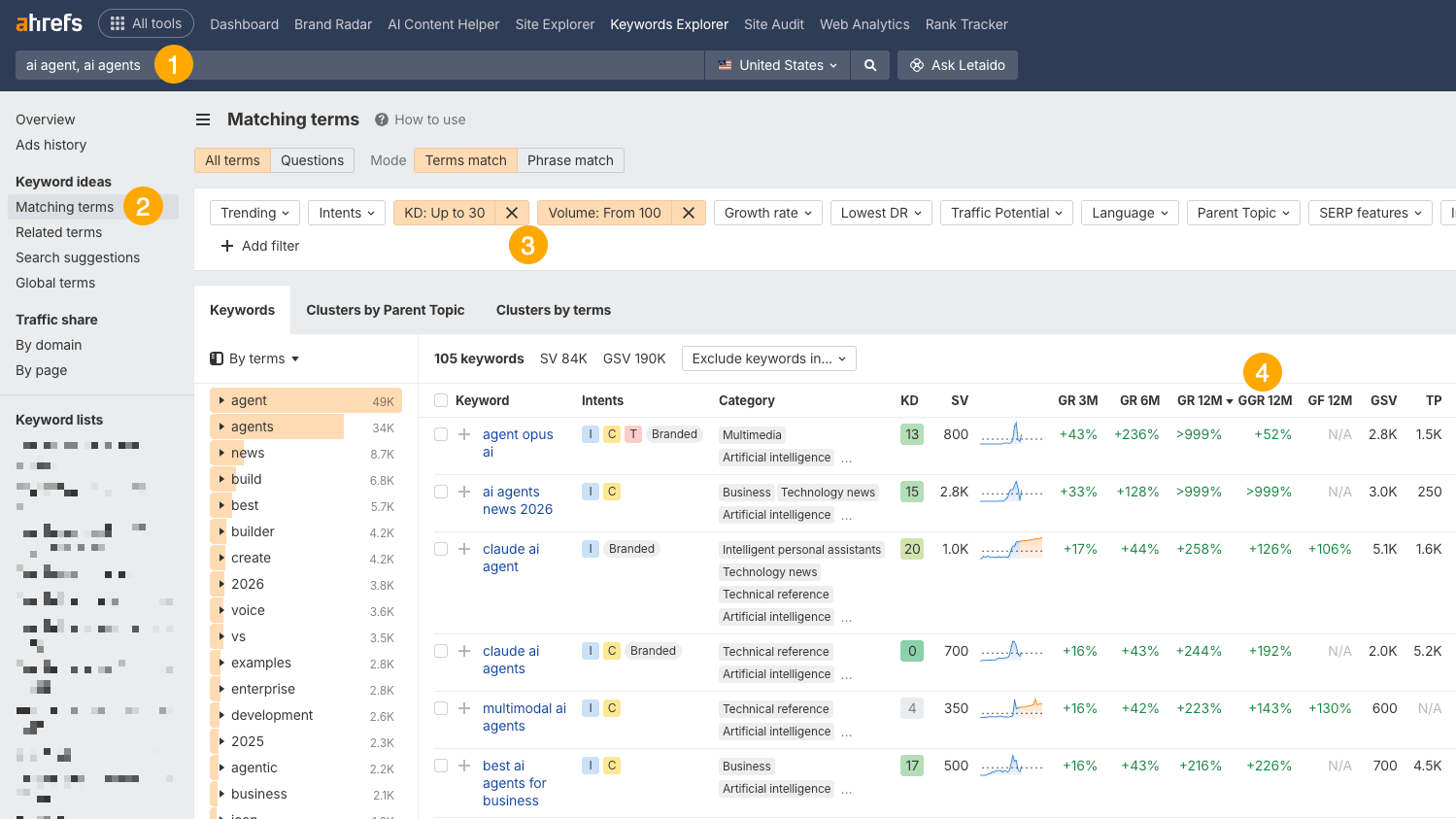Check 'best ai agents for business' checkbox

(x=441, y=766)
